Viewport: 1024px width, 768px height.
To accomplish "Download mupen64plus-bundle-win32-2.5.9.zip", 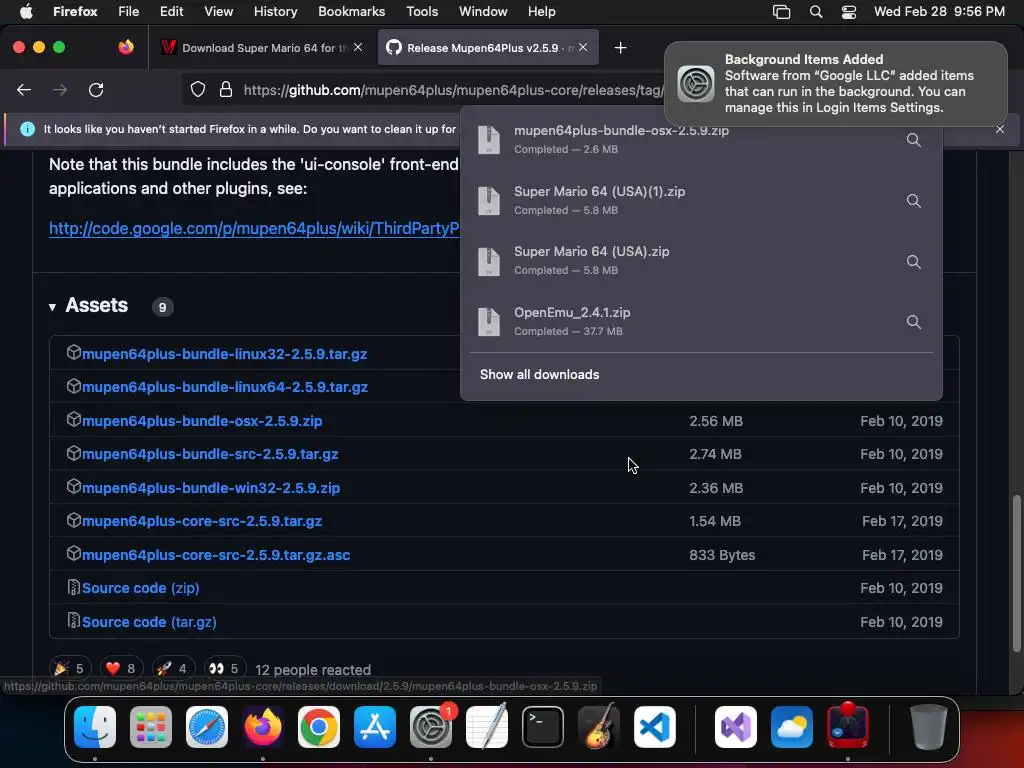I will pos(211,488).
